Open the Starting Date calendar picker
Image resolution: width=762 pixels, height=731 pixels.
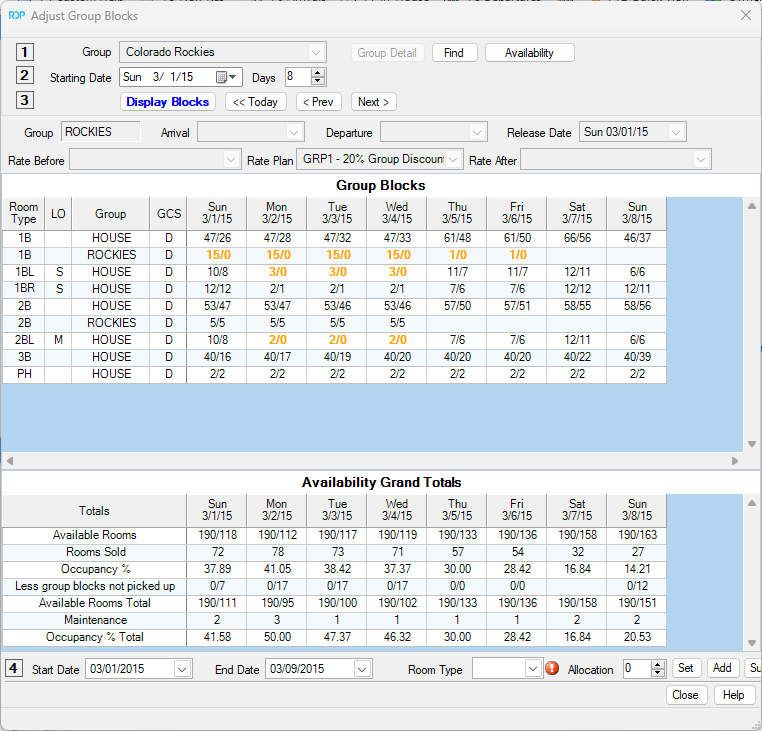click(226, 77)
